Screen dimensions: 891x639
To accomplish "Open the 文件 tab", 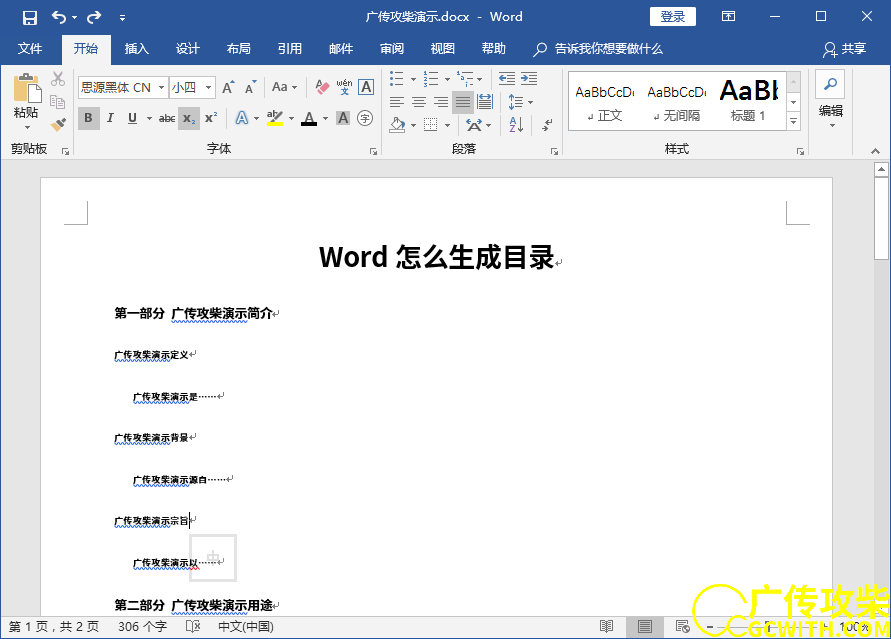I will click(x=30, y=49).
